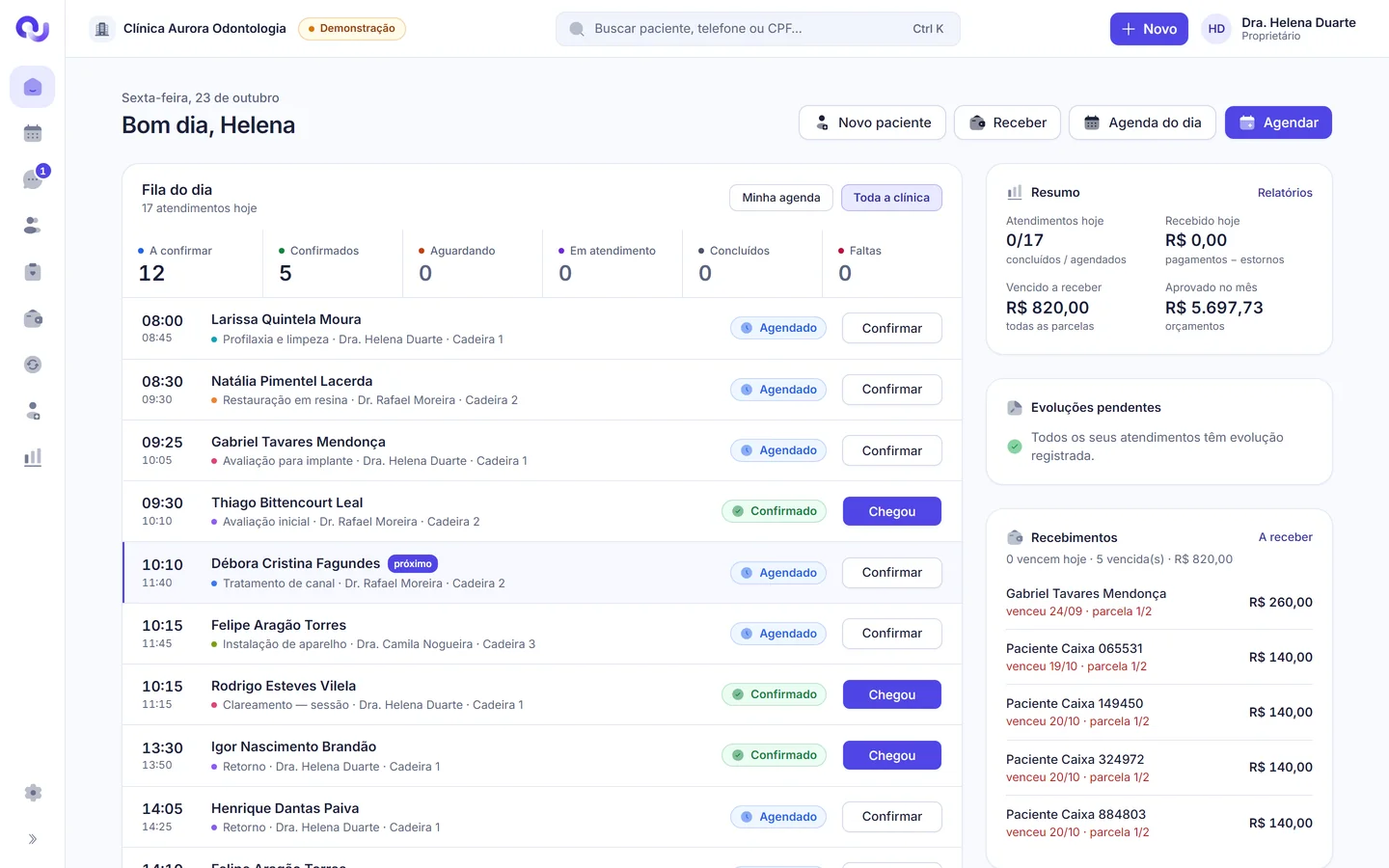
Task: Click the Receber button
Action: coord(1007,122)
